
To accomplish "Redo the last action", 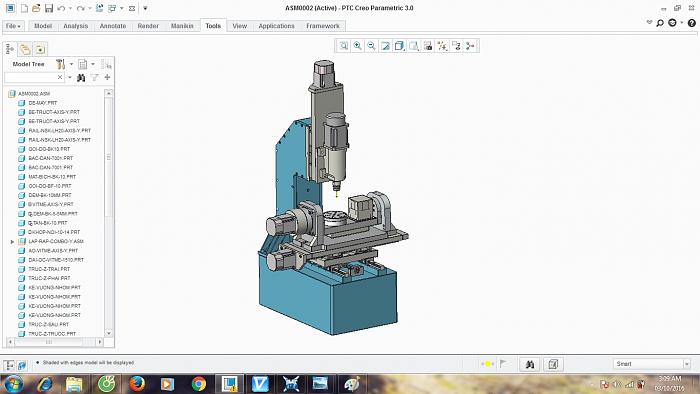I will 80,8.
